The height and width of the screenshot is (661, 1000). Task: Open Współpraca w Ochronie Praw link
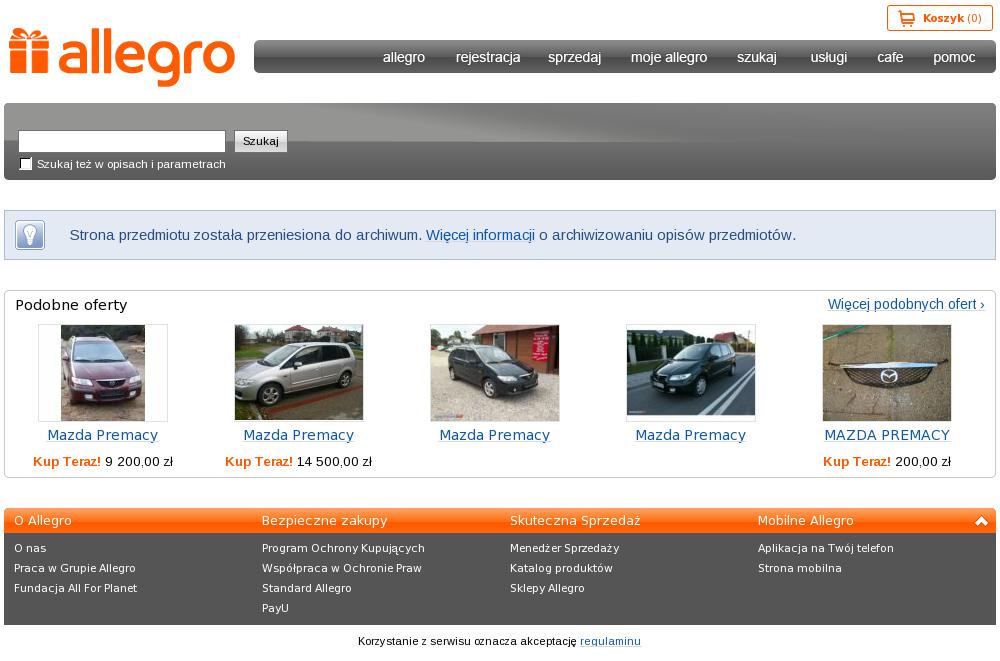[x=342, y=568]
